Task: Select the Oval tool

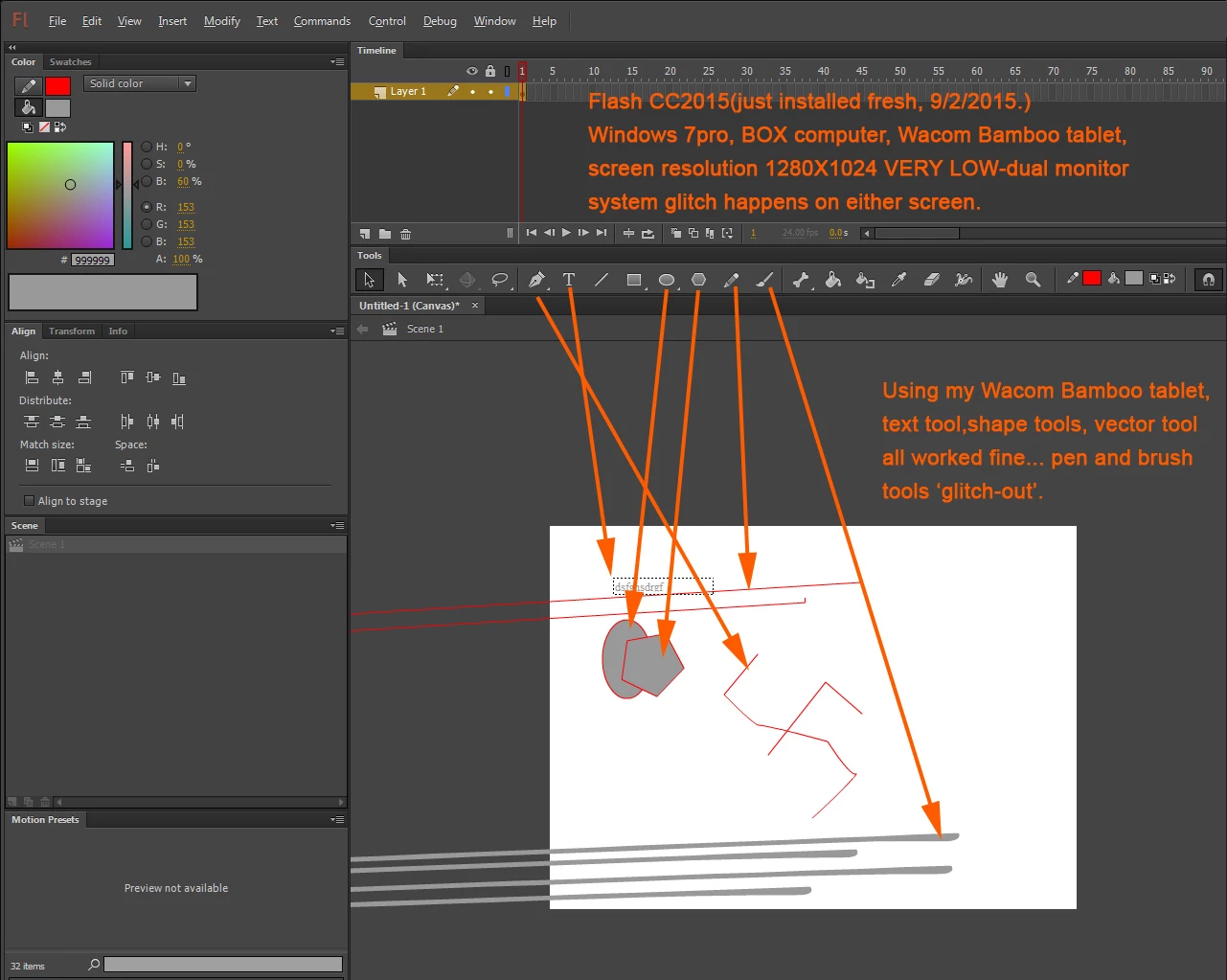Action: tap(667, 280)
